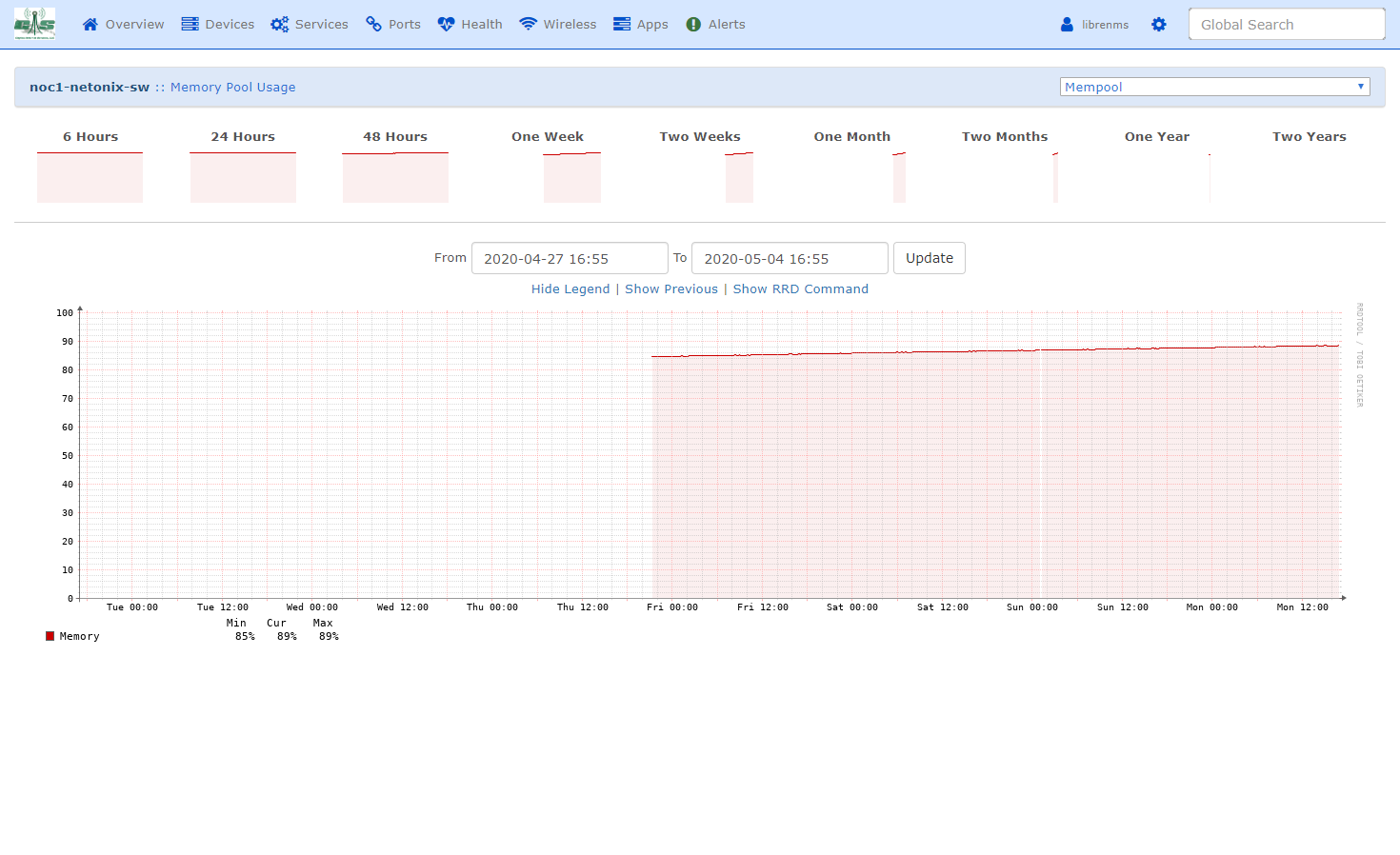Click the red Memory legend swatch
This screenshot has width=1400, height=855.
pyautogui.click(x=50, y=636)
